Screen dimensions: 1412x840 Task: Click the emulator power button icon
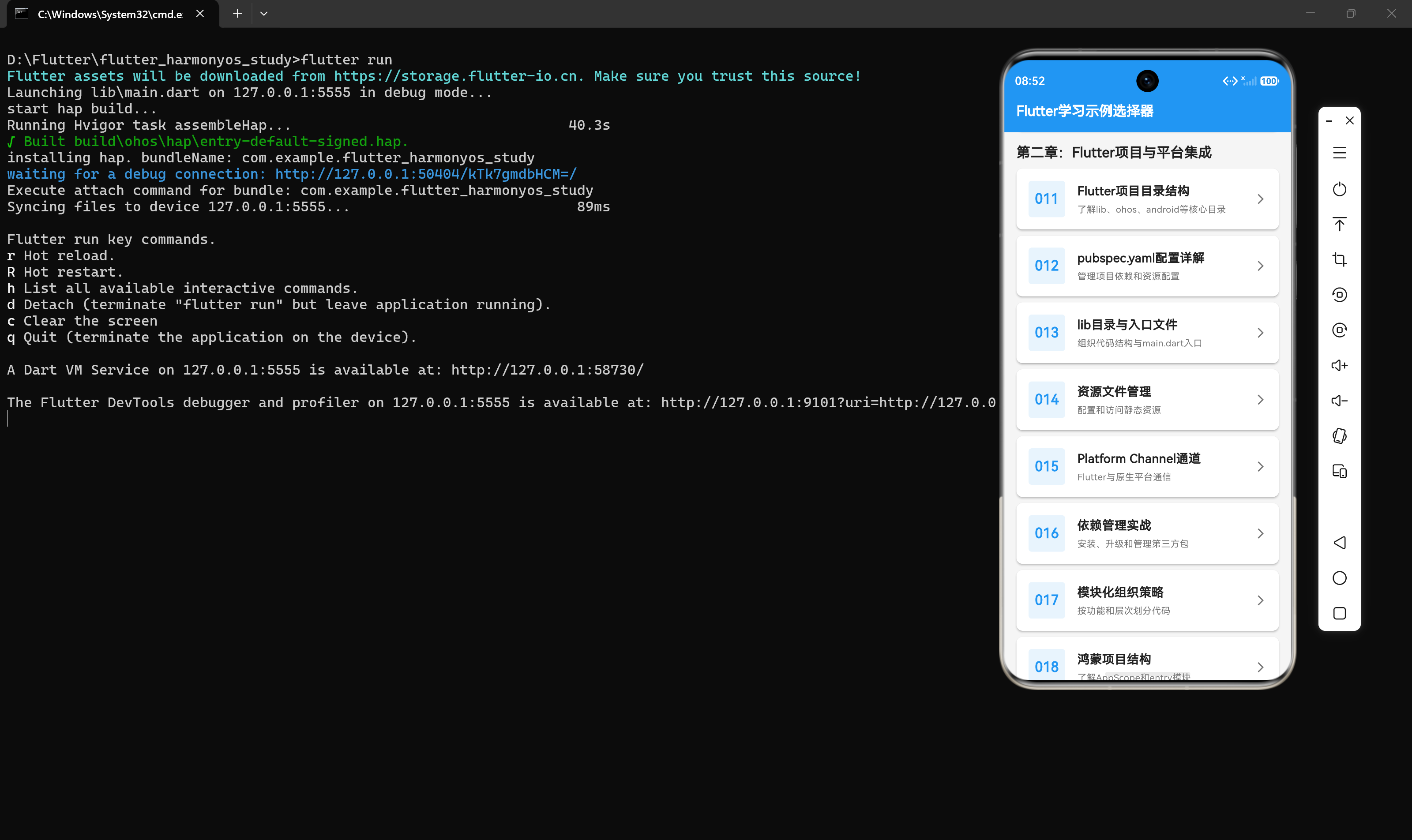click(1339, 189)
